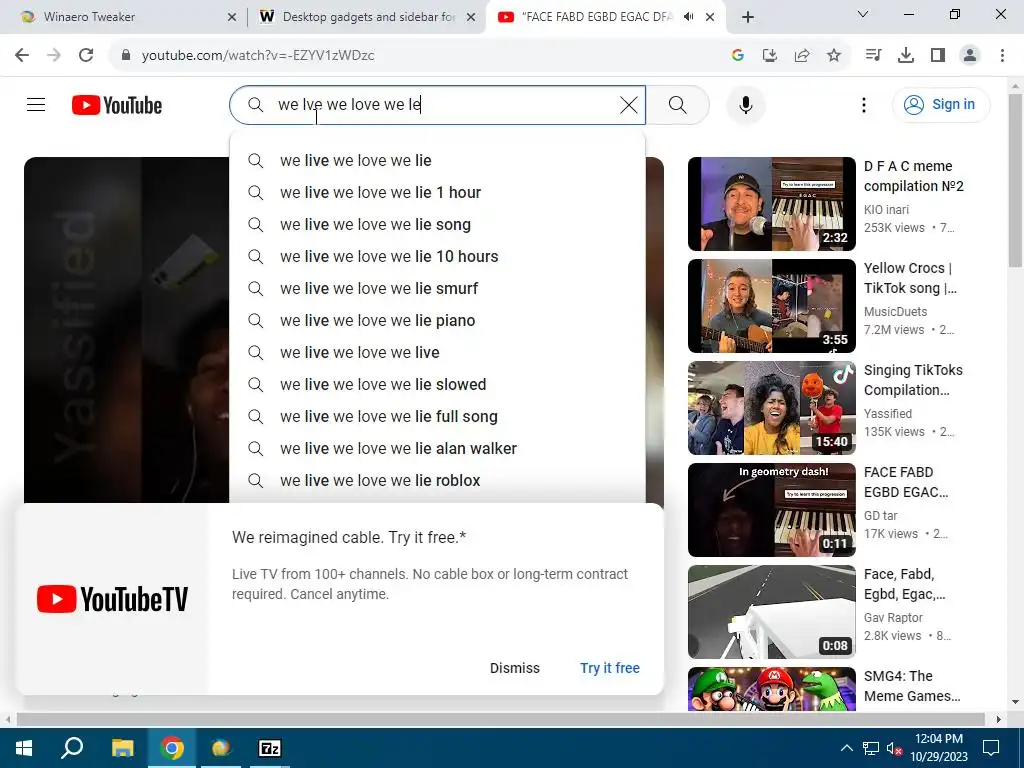The width and height of the screenshot is (1024, 768).
Task: Open Yassified channel name in sidebar
Action: coord(888,413)
